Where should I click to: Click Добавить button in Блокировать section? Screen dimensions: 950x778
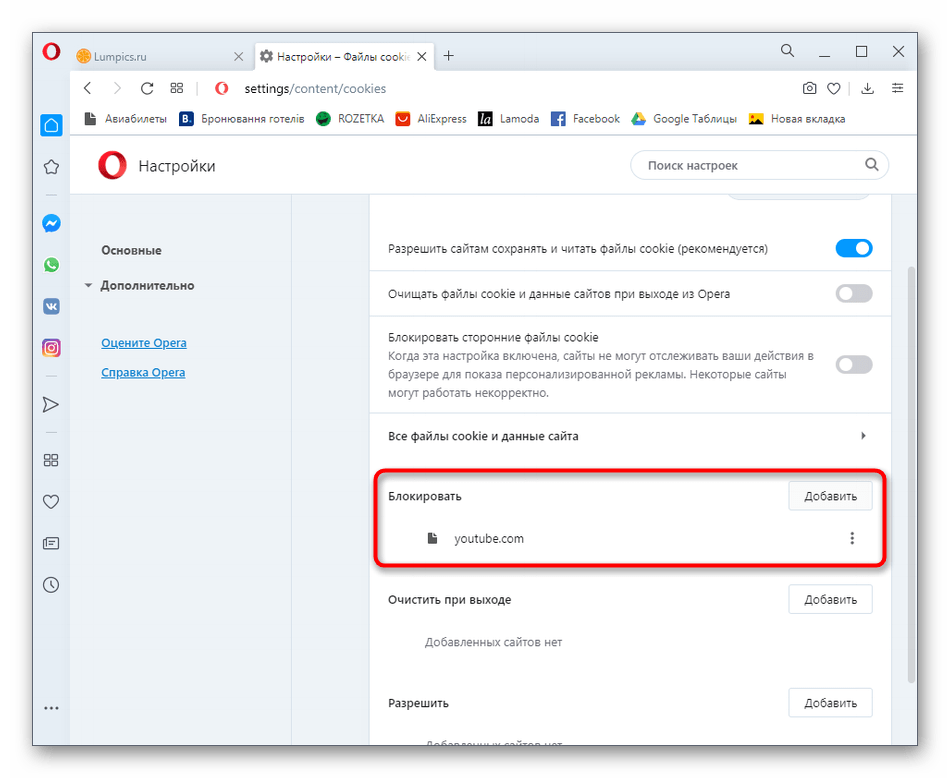click(830, 496)
